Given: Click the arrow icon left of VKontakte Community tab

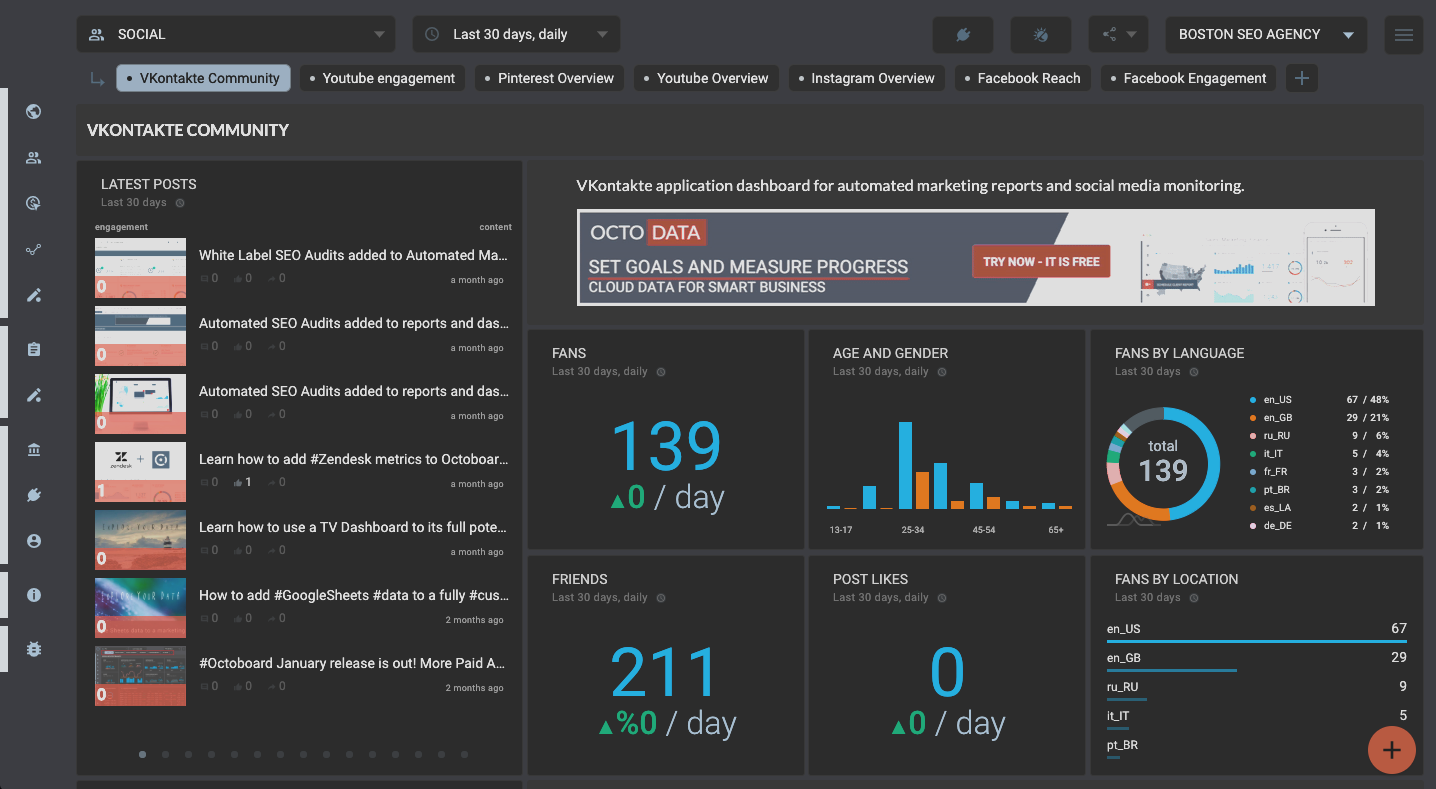Looking at the screenshot, I should point(98,79).
